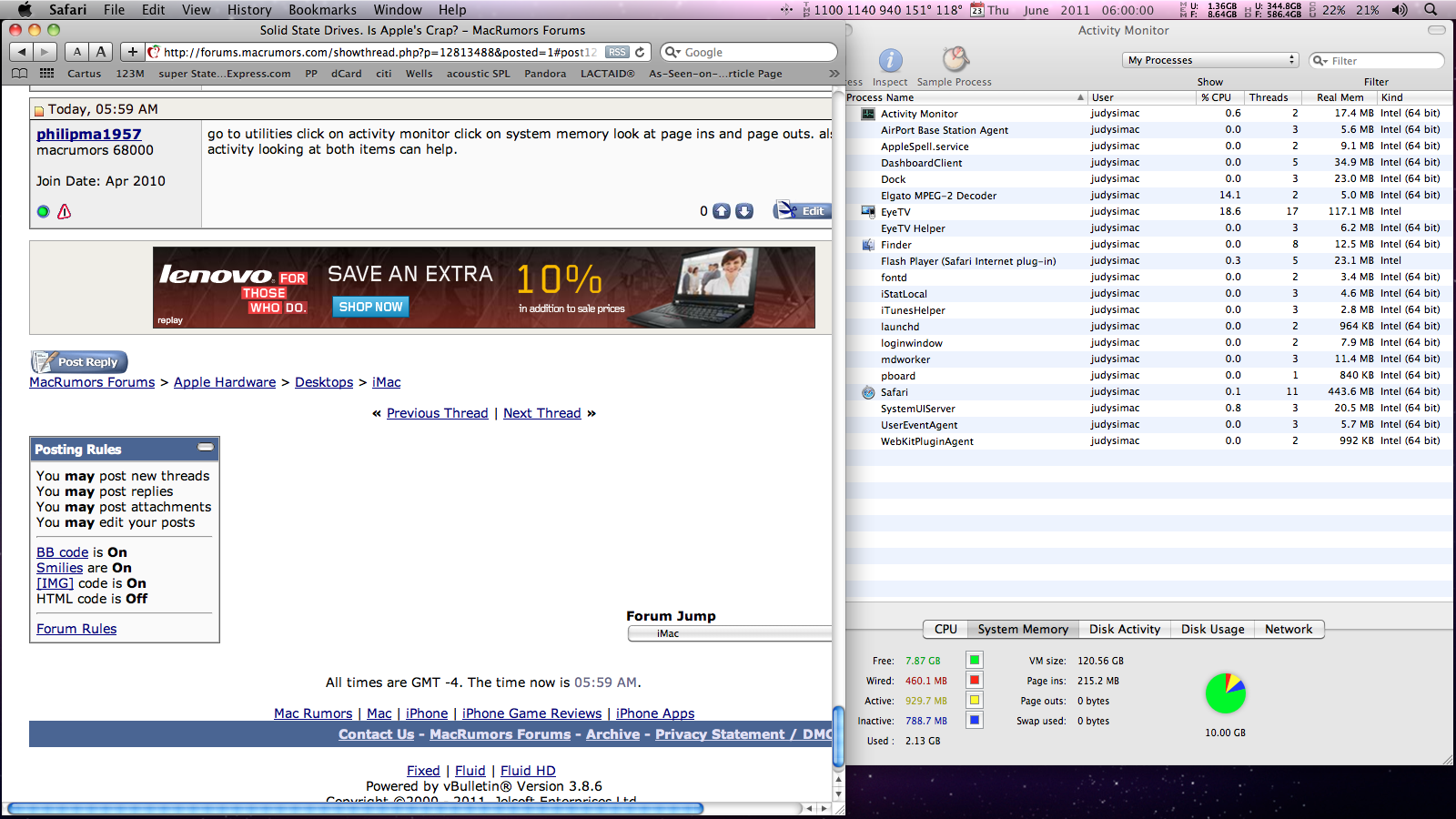Select the EyeTV process icon in the list
Image resolution: width=1456 pixels, height=819 pixels.
(x=866, y=211)
